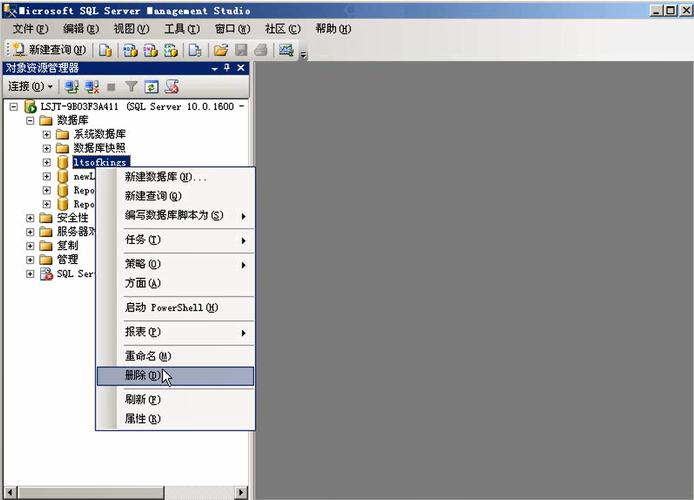The width and height of the screenshot is (694, 500).
Task: Open the Reports (报表) submenu
Action: pos(176,332)
